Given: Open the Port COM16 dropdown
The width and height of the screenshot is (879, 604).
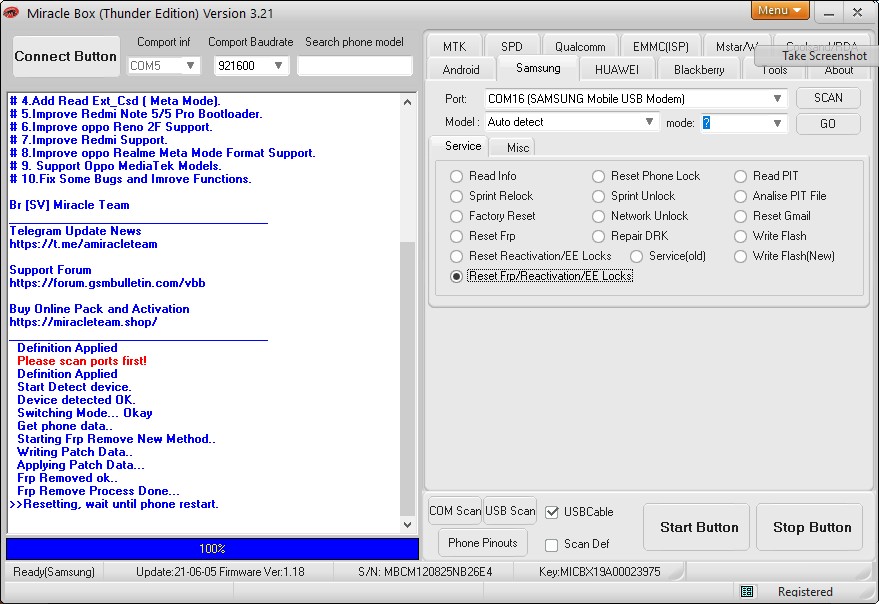Looking at the screenshot, I should point(777,99).
